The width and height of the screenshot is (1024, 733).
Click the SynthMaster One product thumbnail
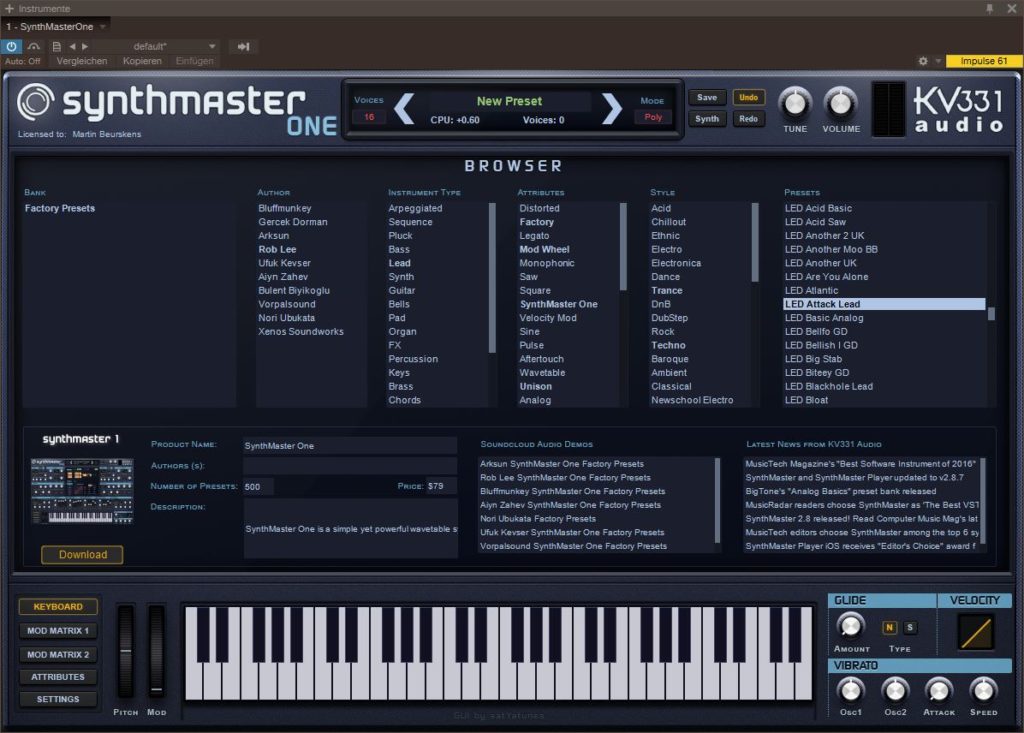pos(82,491)
